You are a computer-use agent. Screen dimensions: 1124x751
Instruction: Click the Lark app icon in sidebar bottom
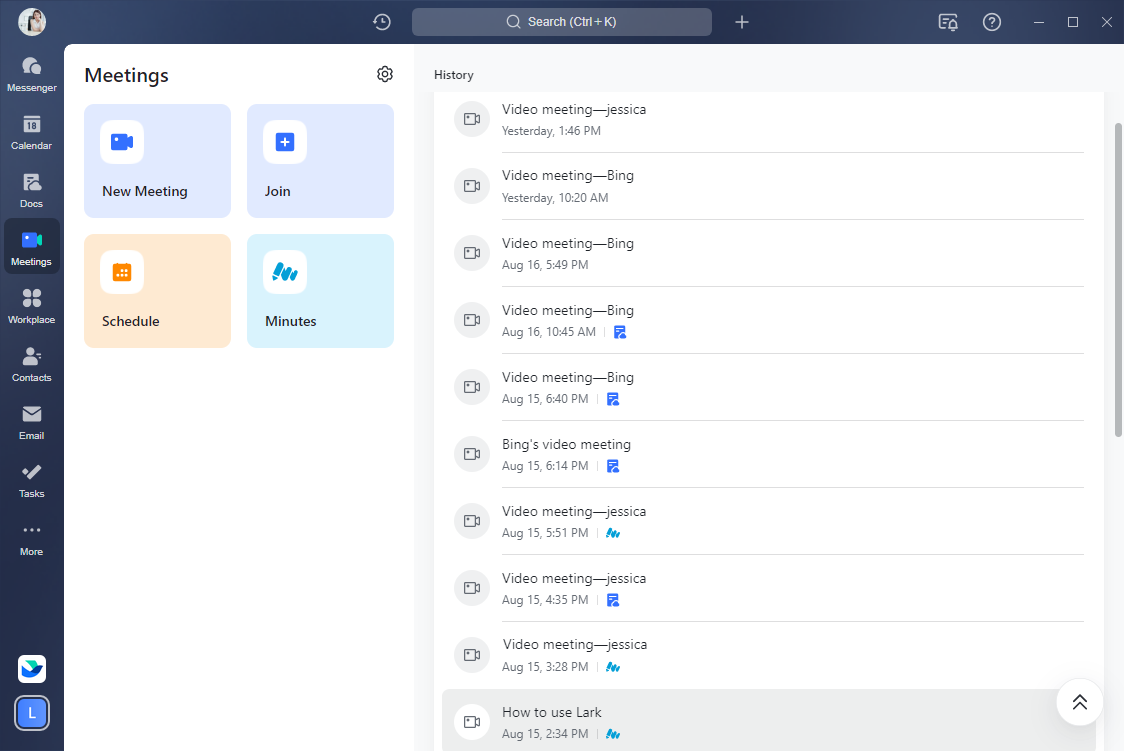point(32,669)
